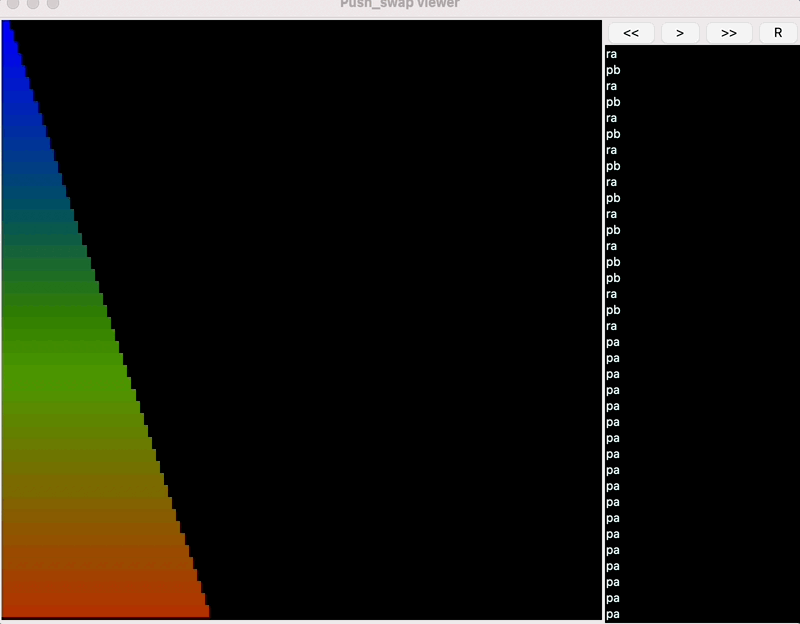Click the << step-back button

tap(631, 33)
